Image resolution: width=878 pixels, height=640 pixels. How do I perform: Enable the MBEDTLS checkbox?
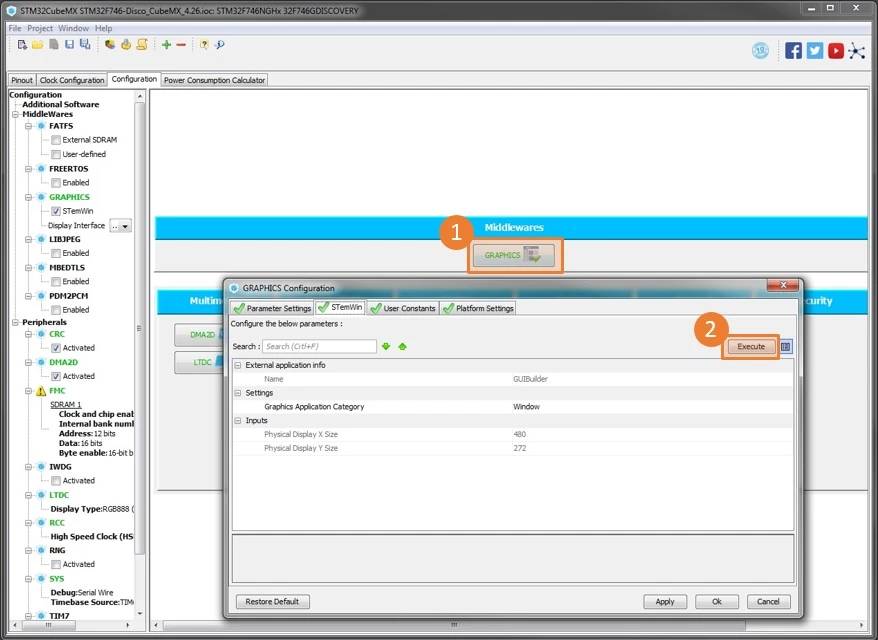point(56,281)
